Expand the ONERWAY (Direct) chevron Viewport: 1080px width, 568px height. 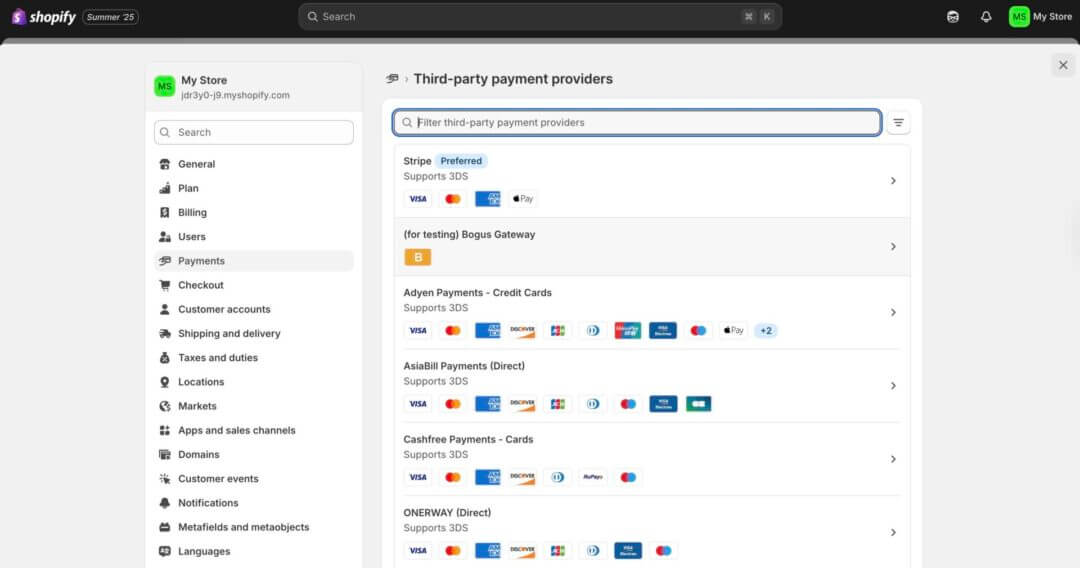pos(893,532)
